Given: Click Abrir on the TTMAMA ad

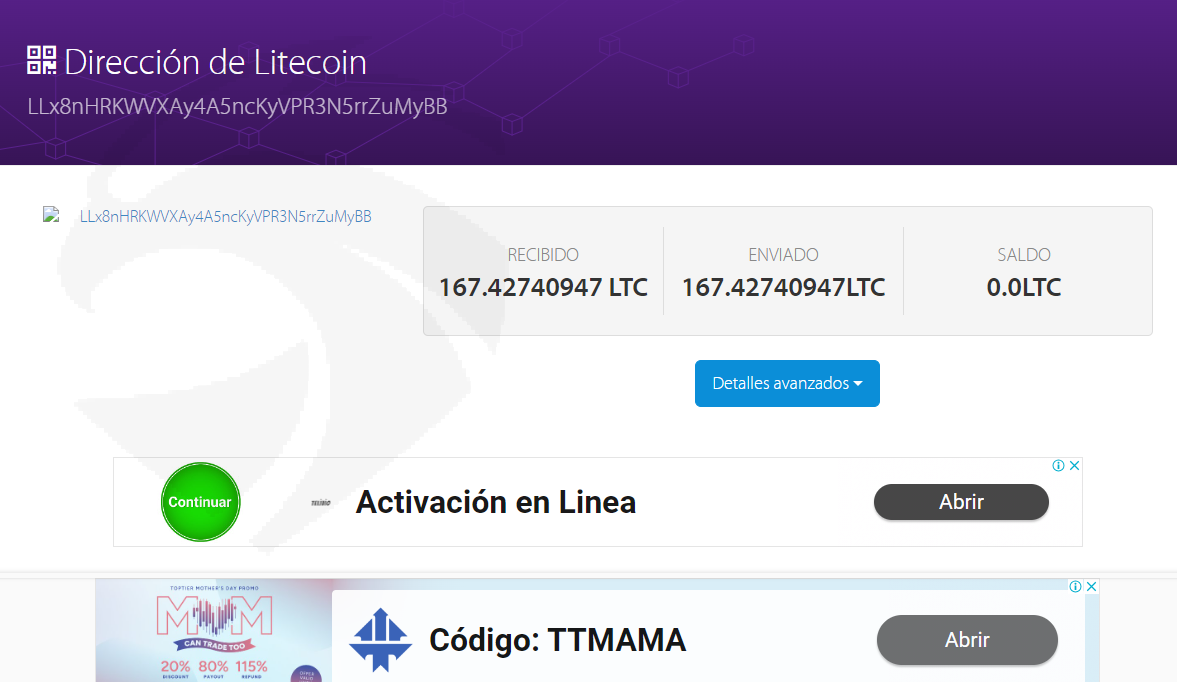Looking at the screenshot, I should (967, 640).
